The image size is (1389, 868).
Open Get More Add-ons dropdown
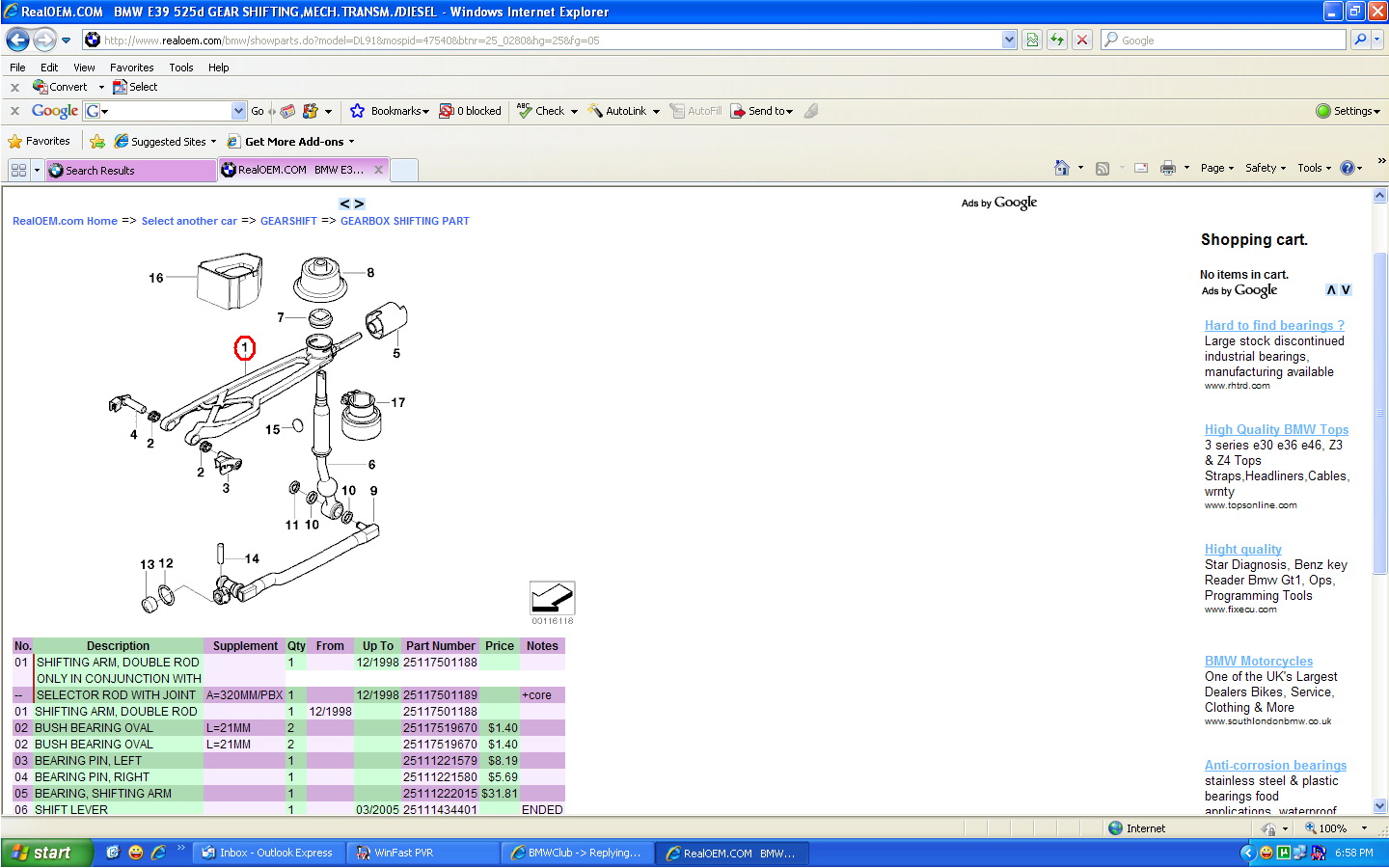click(290, 142)
